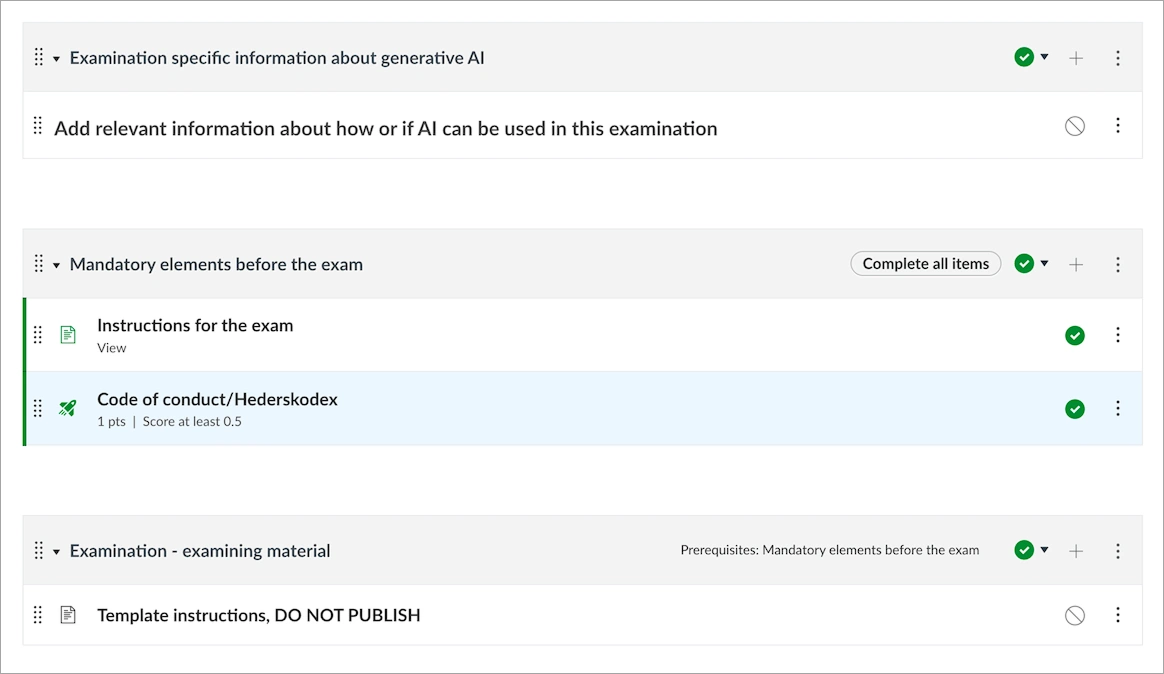Click the rocket quiz icon of Code of conduct
1164x674 pixels.
(x=68, y=408)
